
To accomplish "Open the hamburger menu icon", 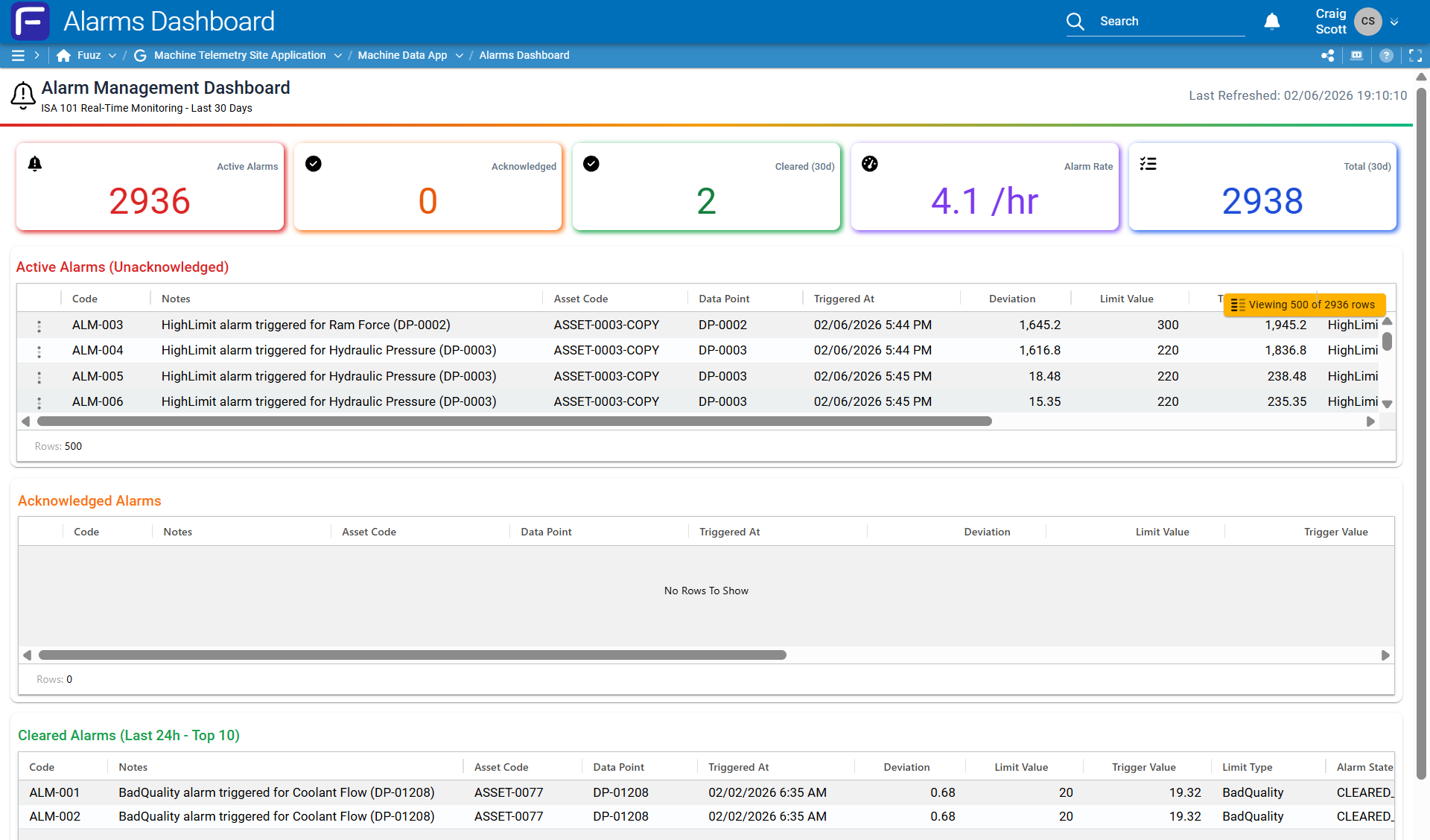I will tap(18, 55).
